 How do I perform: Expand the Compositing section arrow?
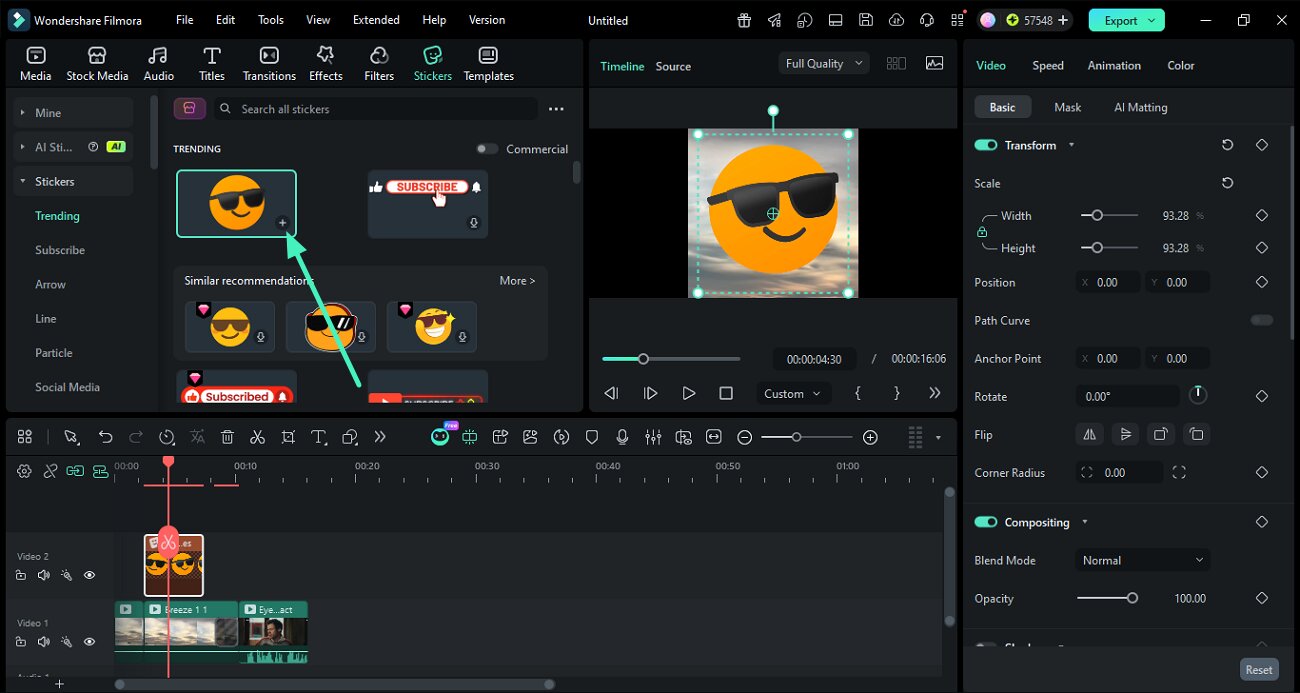tap(1085, 522)
